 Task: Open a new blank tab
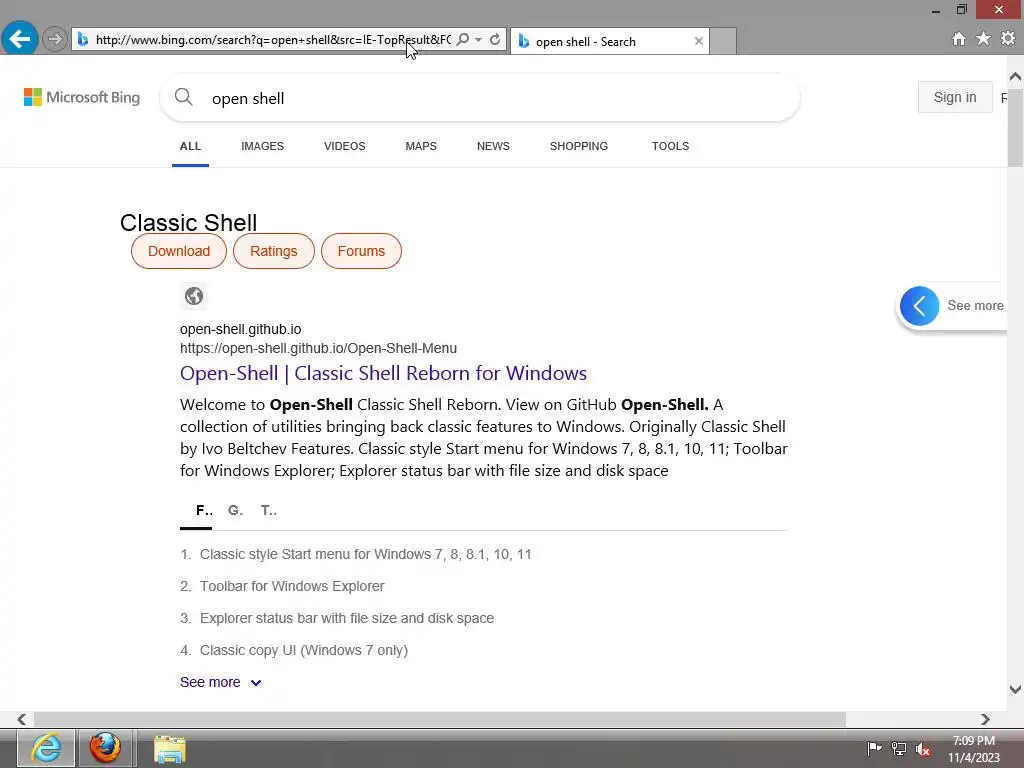point(723,41)
